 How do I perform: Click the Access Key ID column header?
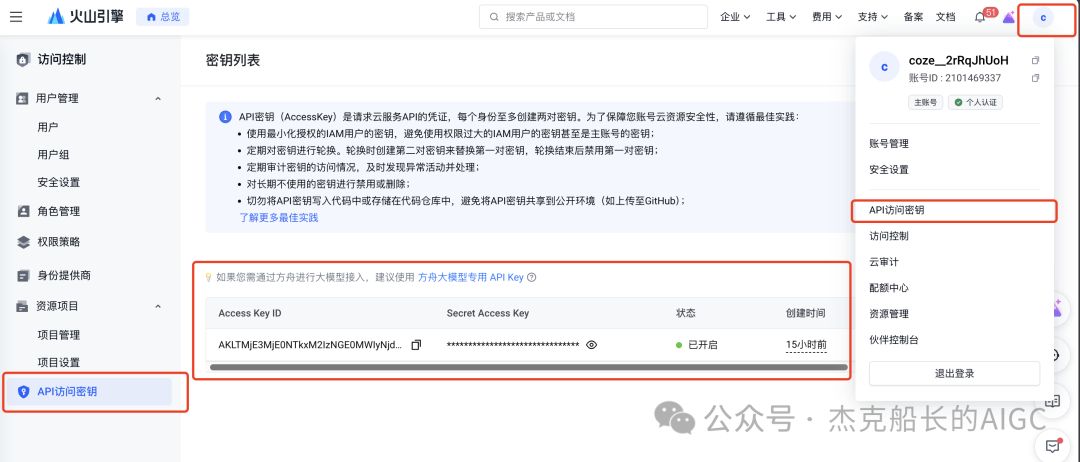pos(249,313)
